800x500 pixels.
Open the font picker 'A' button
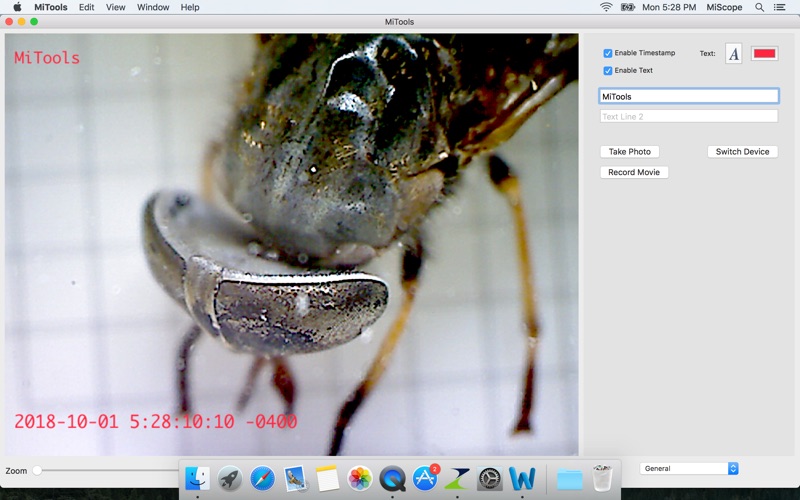733,54
